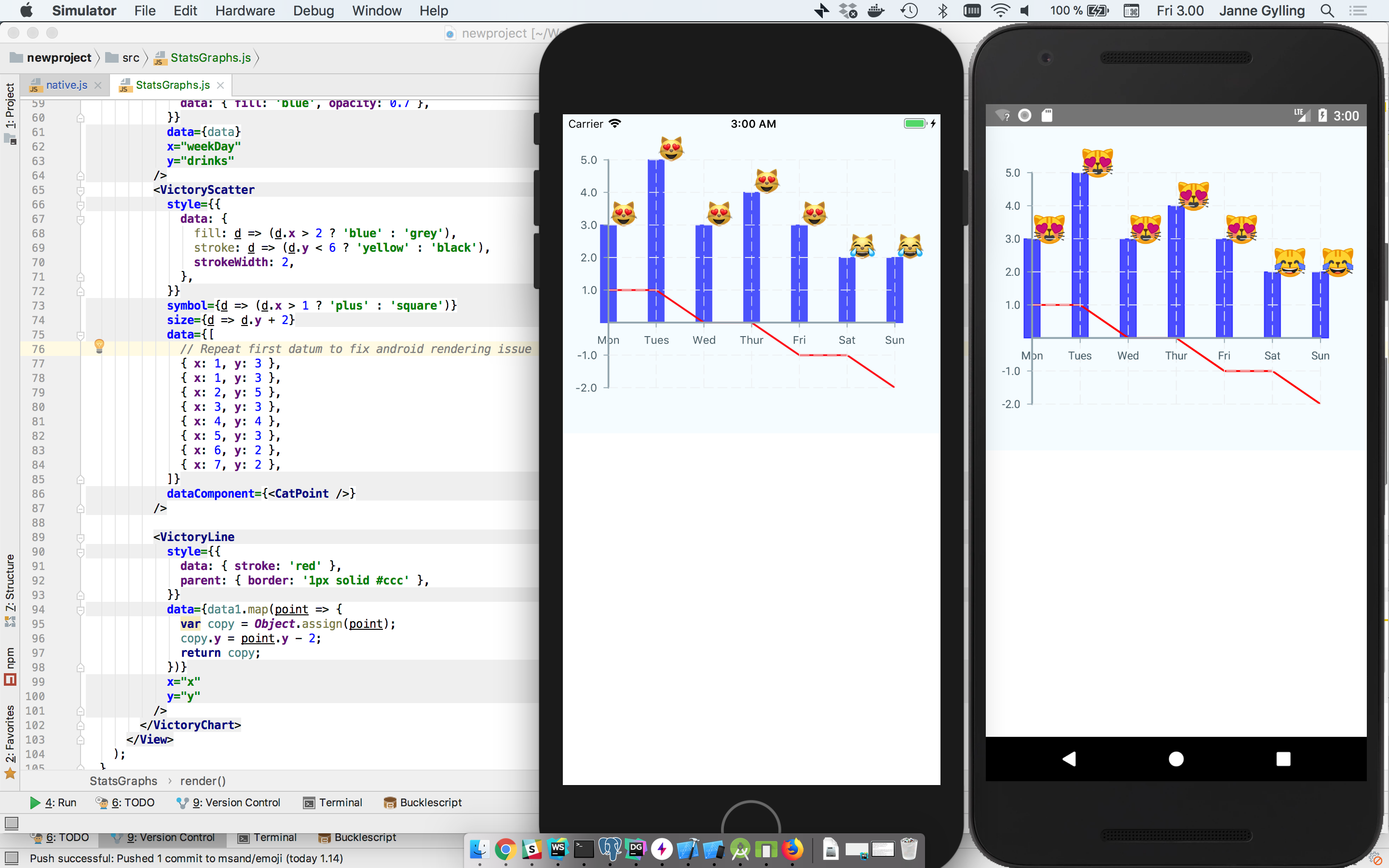The width and height of the screenshot is (1389, 868).
Task: Open Chrome from the Dock
Action: coord(505,849)
